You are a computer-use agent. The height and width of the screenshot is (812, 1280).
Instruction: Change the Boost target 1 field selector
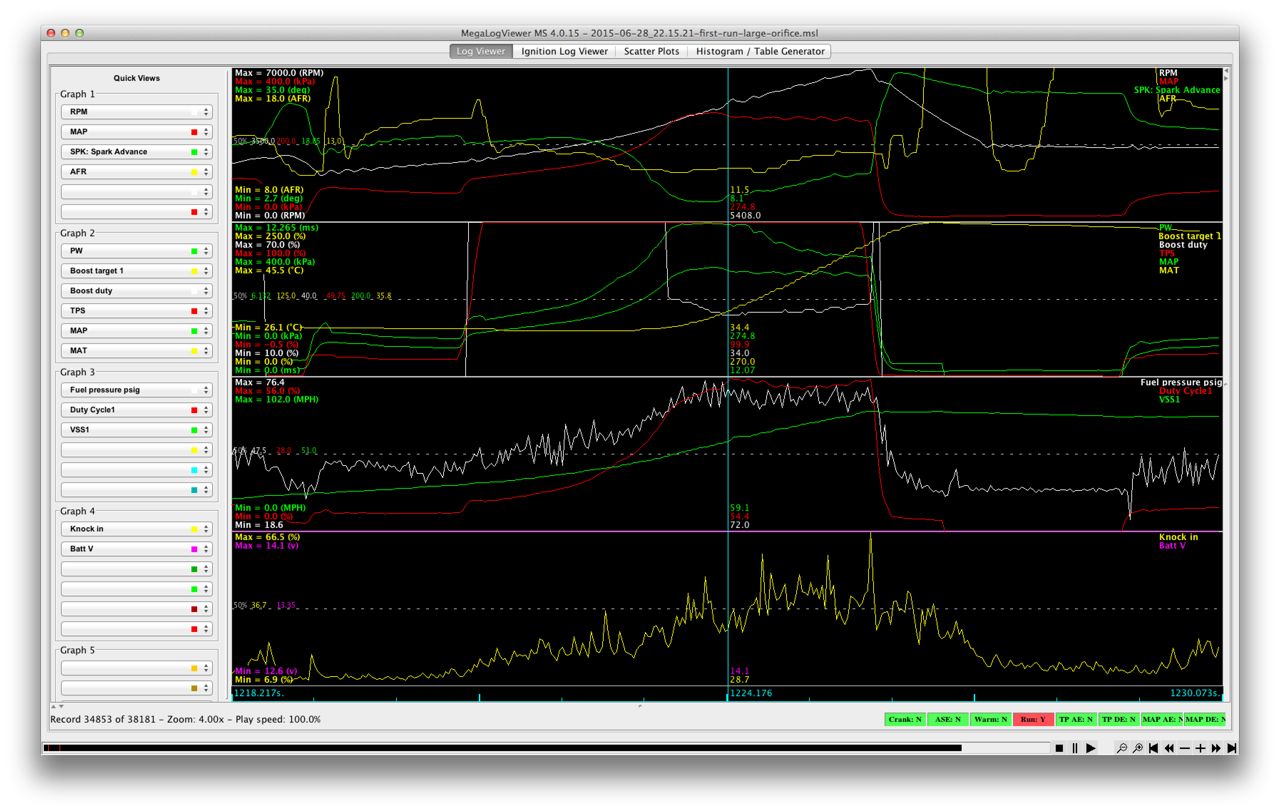[135, 271]
